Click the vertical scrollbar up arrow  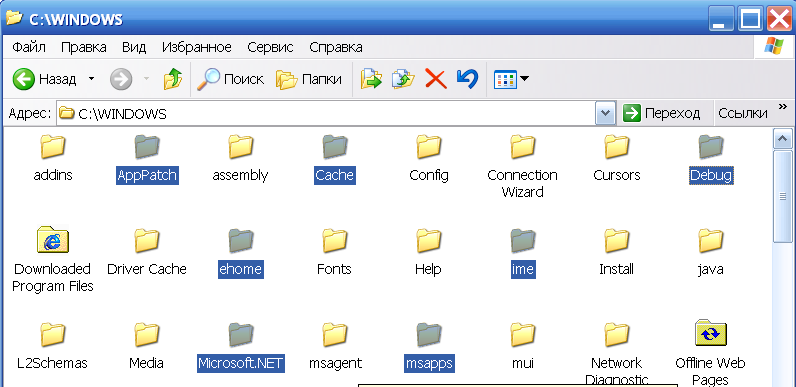pos(782,139)
